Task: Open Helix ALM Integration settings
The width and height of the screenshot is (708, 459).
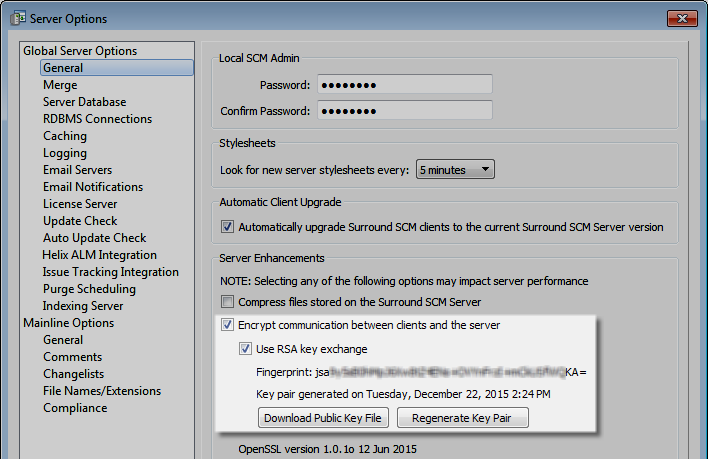Action: point(99,255)
